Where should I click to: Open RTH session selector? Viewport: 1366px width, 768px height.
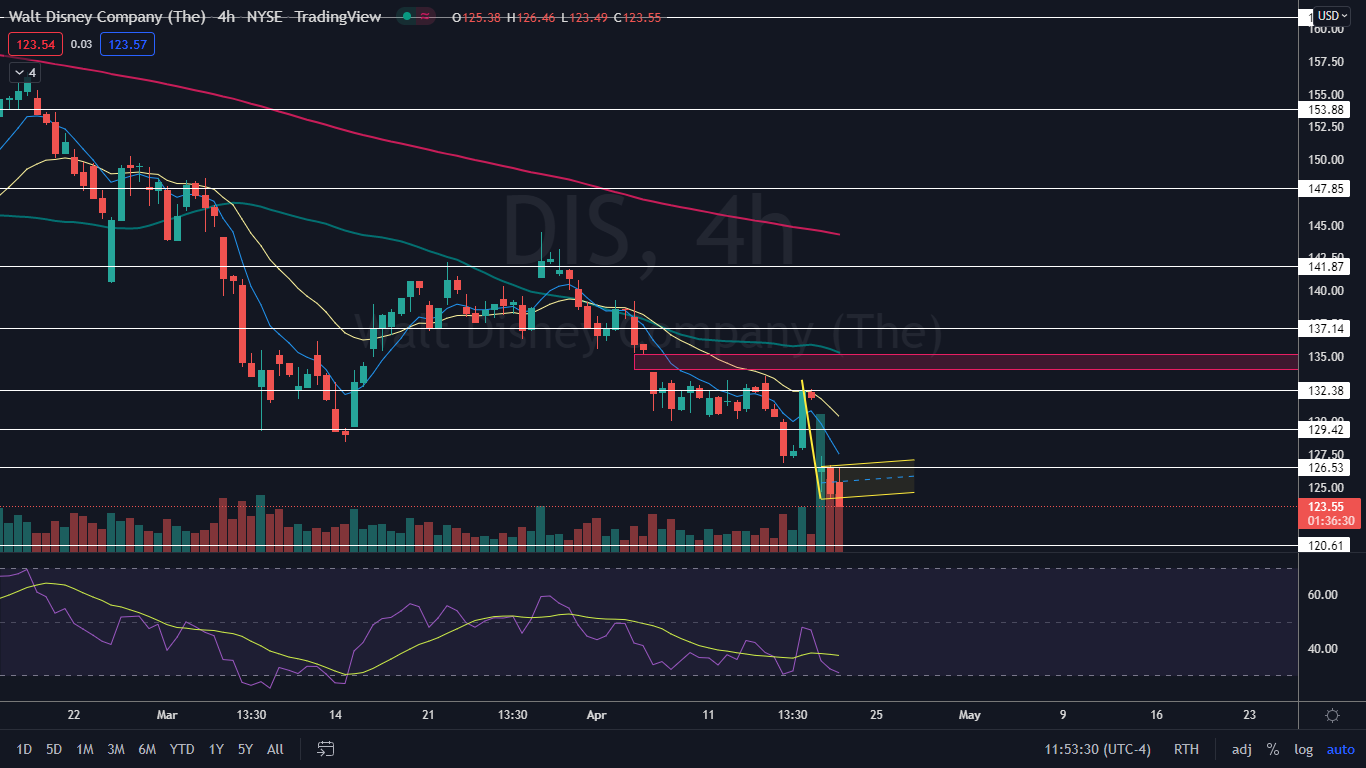point(1186,749)
